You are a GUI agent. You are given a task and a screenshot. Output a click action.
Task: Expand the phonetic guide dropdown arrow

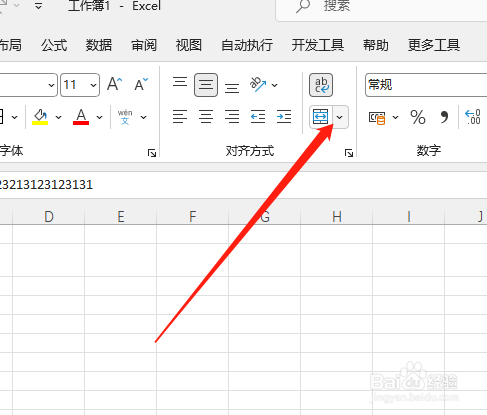144,117
